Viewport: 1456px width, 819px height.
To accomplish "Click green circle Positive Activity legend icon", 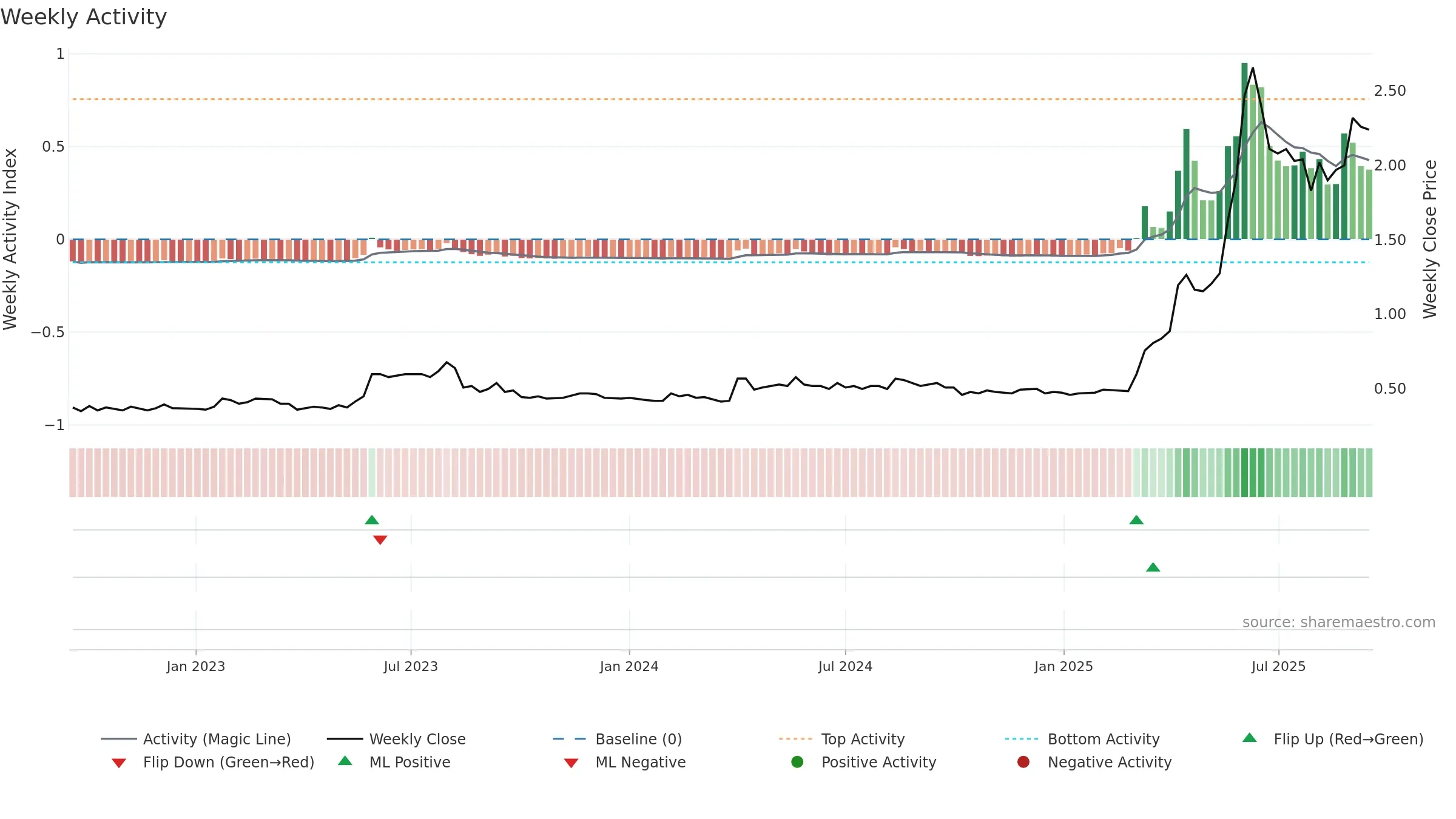I will pos(797,762).
